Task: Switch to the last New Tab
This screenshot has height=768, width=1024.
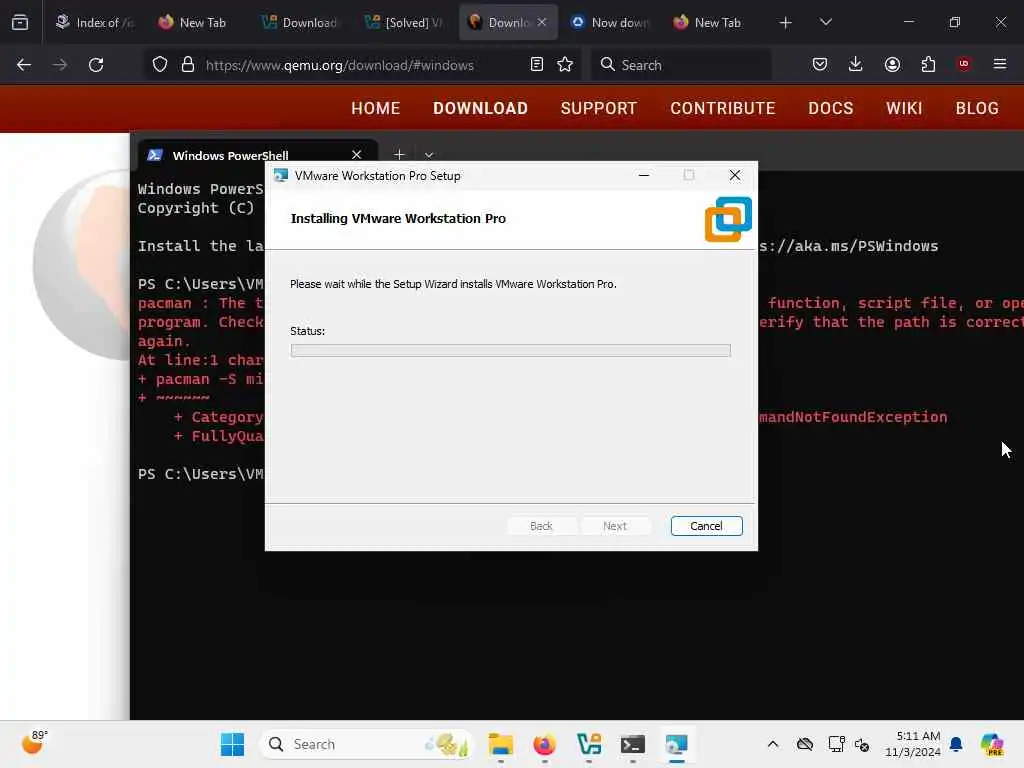Action: click(708, 22)
